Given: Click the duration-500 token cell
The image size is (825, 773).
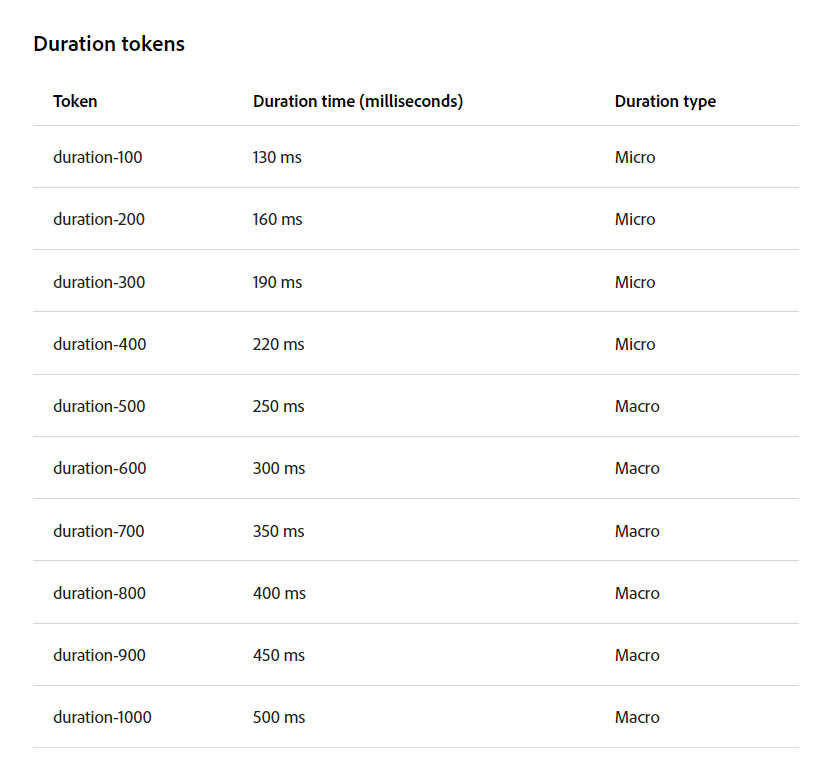Looking at the screenshot, I should pyautogui.click(x=98, y=406).
